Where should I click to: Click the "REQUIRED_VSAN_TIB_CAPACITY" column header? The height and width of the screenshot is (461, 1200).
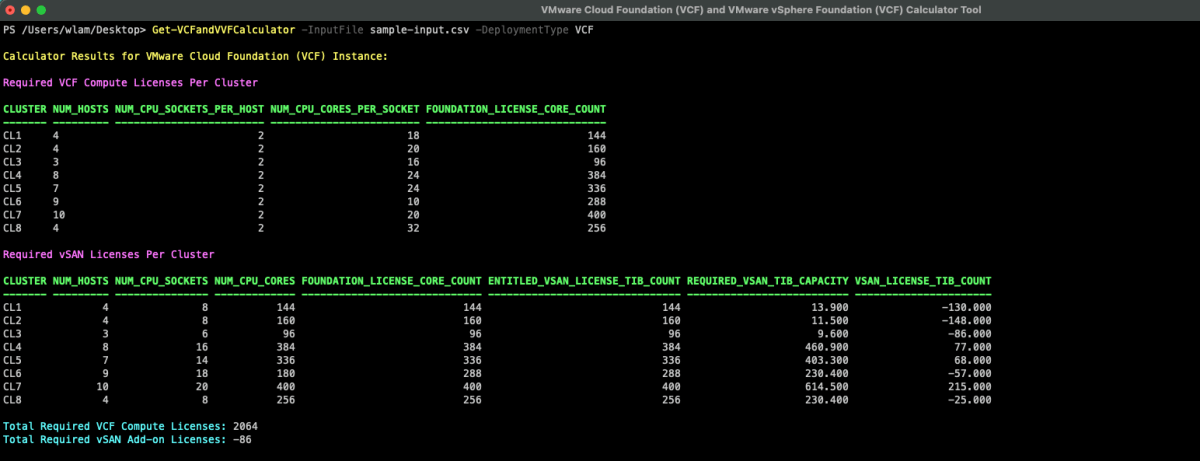768,281
